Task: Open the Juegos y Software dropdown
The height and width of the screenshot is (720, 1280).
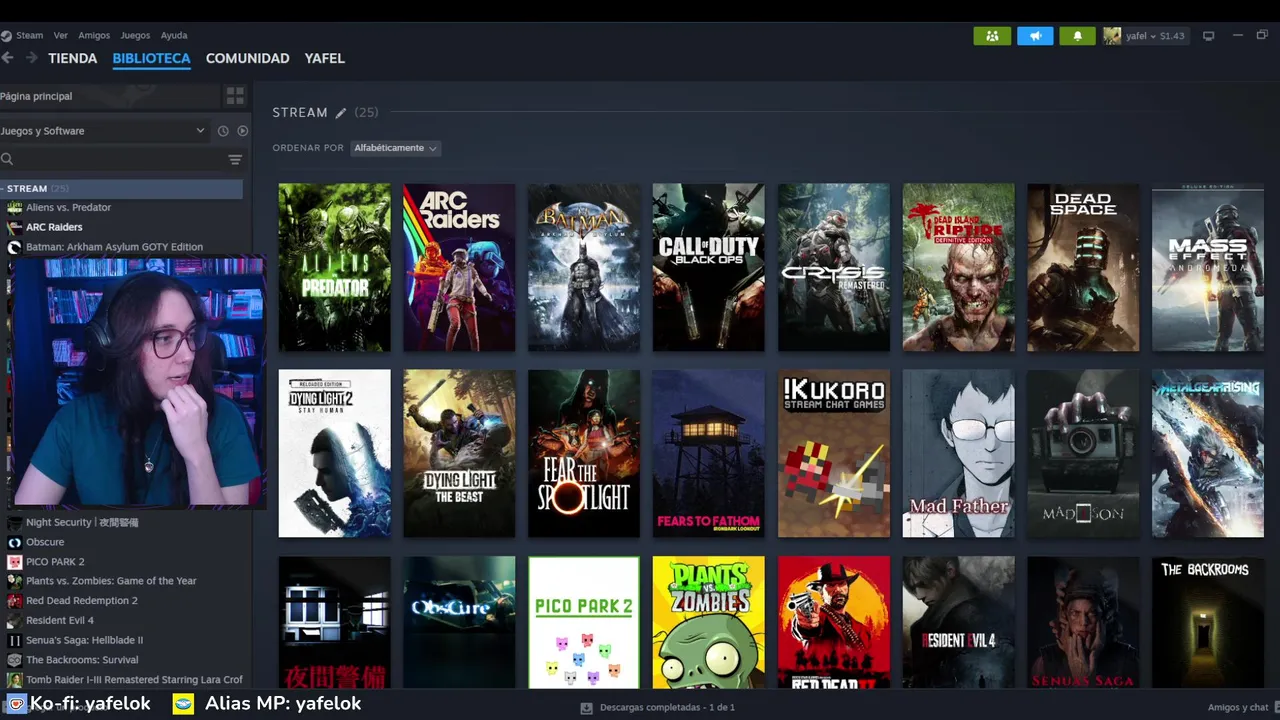Action: point(103,131)
